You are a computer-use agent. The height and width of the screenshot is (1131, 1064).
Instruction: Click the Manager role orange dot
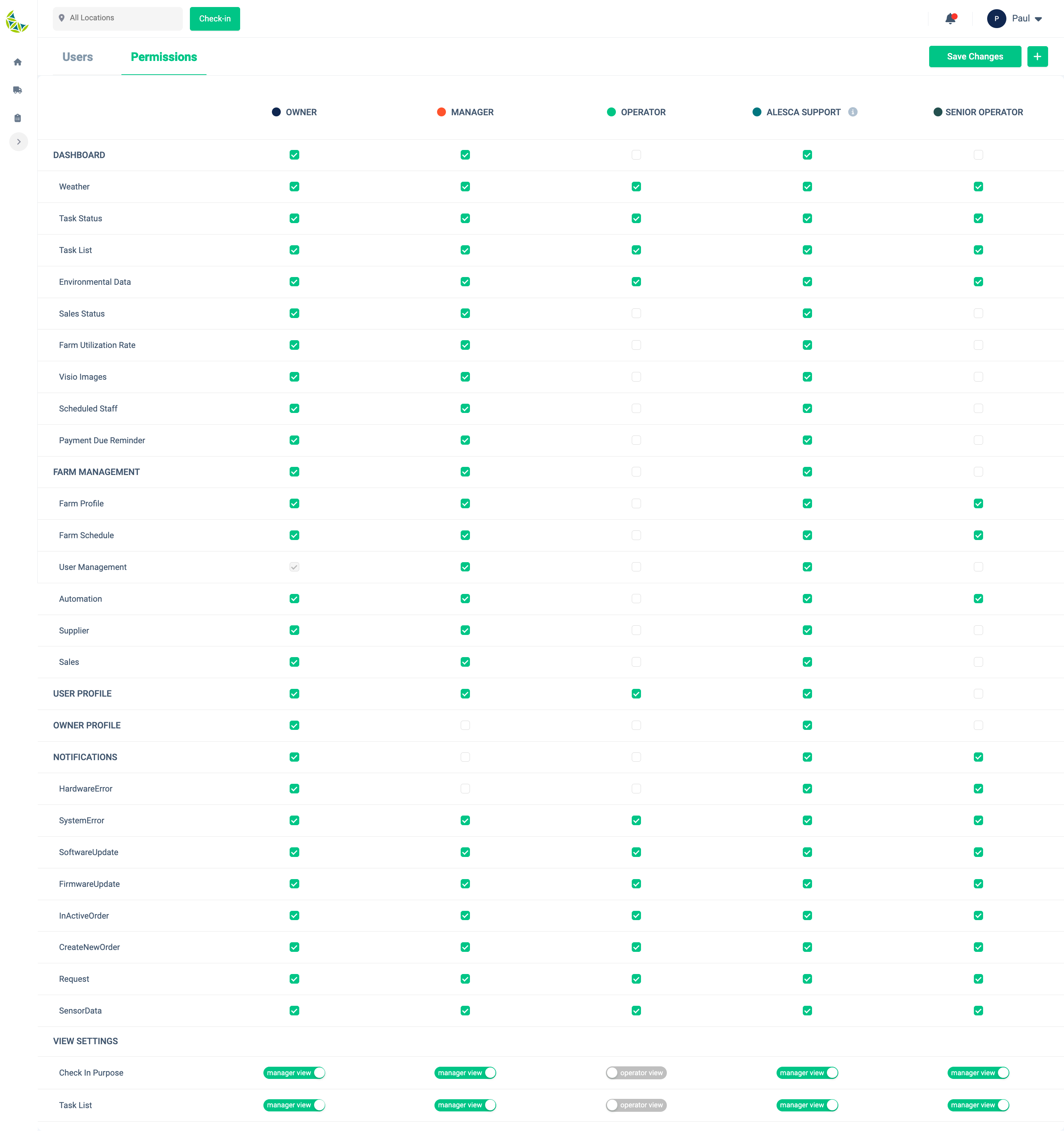(441, 112)
